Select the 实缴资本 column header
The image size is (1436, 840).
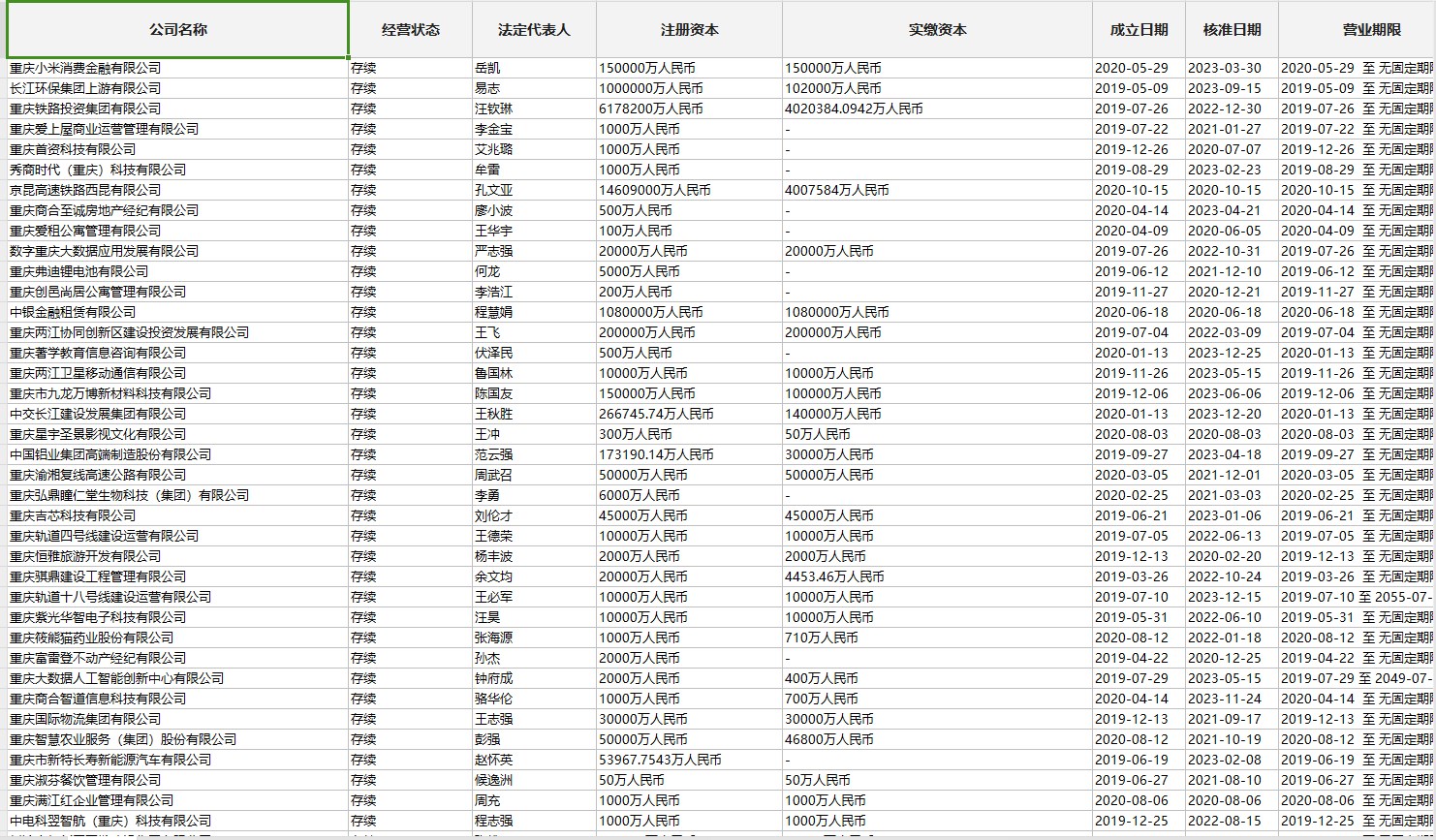(938, 30)
